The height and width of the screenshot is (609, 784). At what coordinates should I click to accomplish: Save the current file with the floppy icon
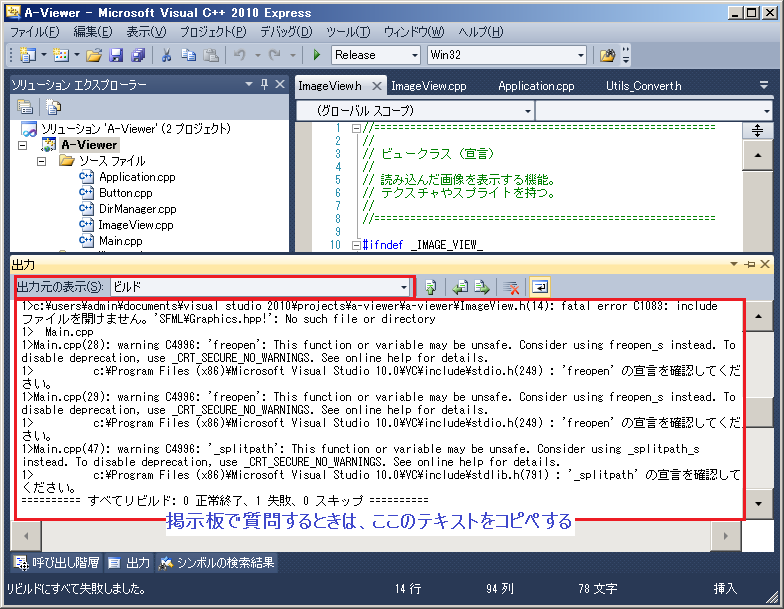116,55
